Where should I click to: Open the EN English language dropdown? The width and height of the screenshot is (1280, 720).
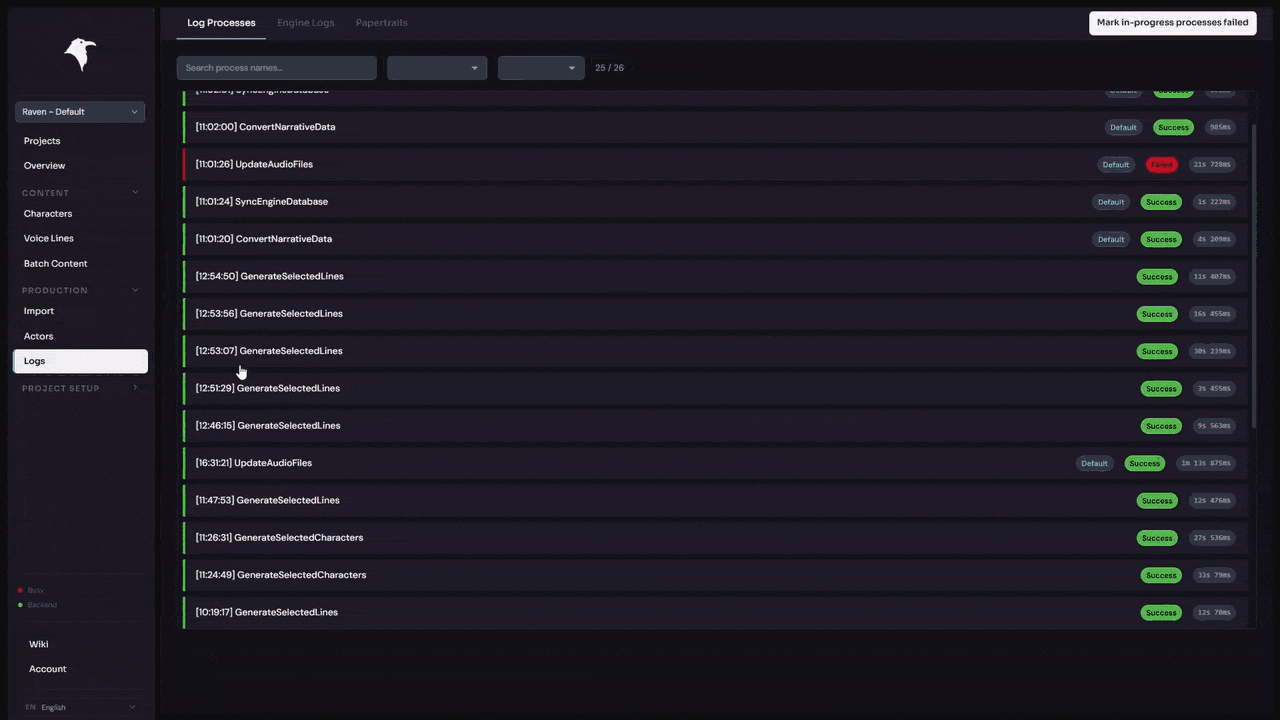click(x=80, y=707)
